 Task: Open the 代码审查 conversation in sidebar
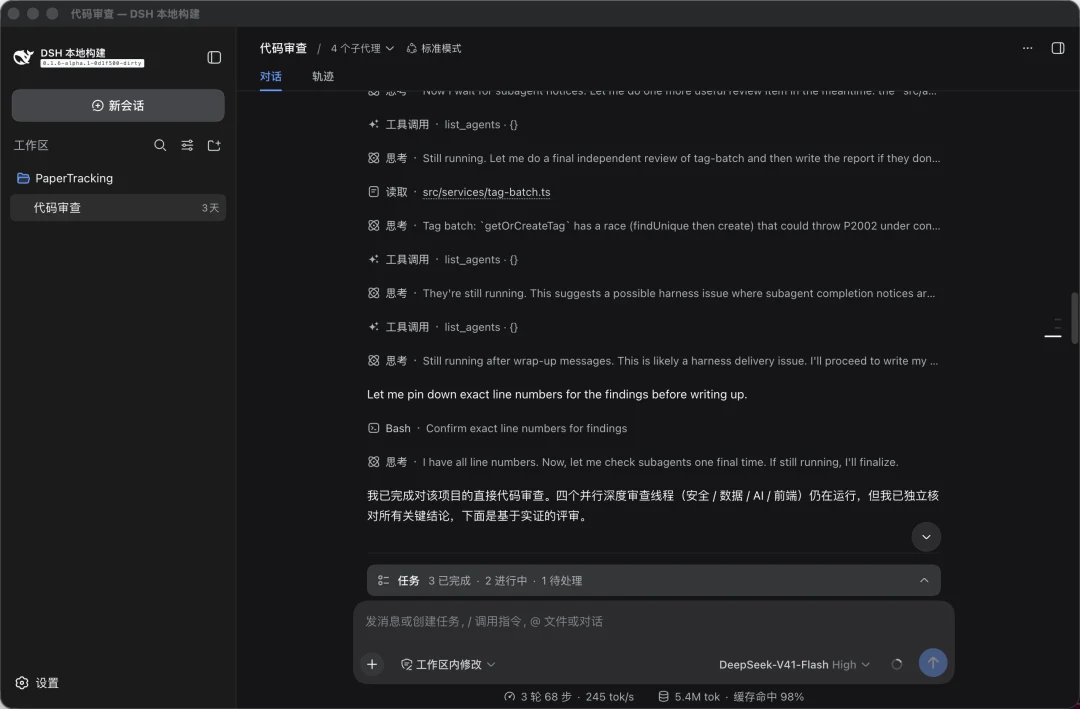[x=118, y=207]
